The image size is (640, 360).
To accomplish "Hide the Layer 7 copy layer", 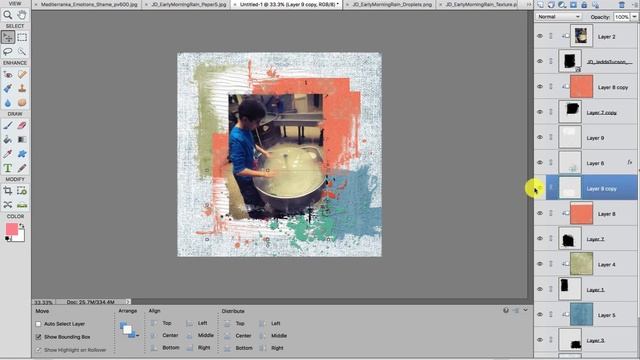I will pyautogui.click(x=540, y=112).
